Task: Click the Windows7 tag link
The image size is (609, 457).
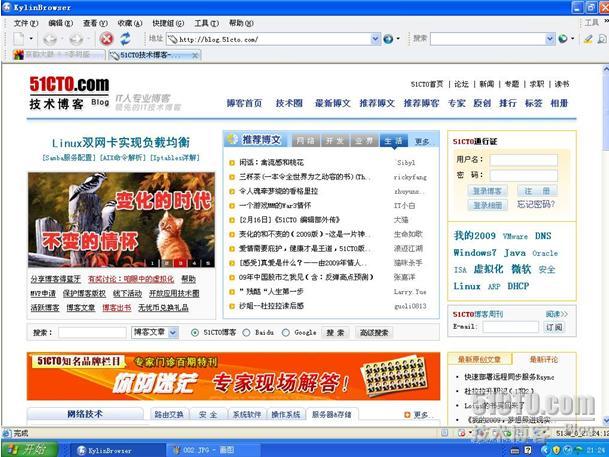Action: click(475, 253)
